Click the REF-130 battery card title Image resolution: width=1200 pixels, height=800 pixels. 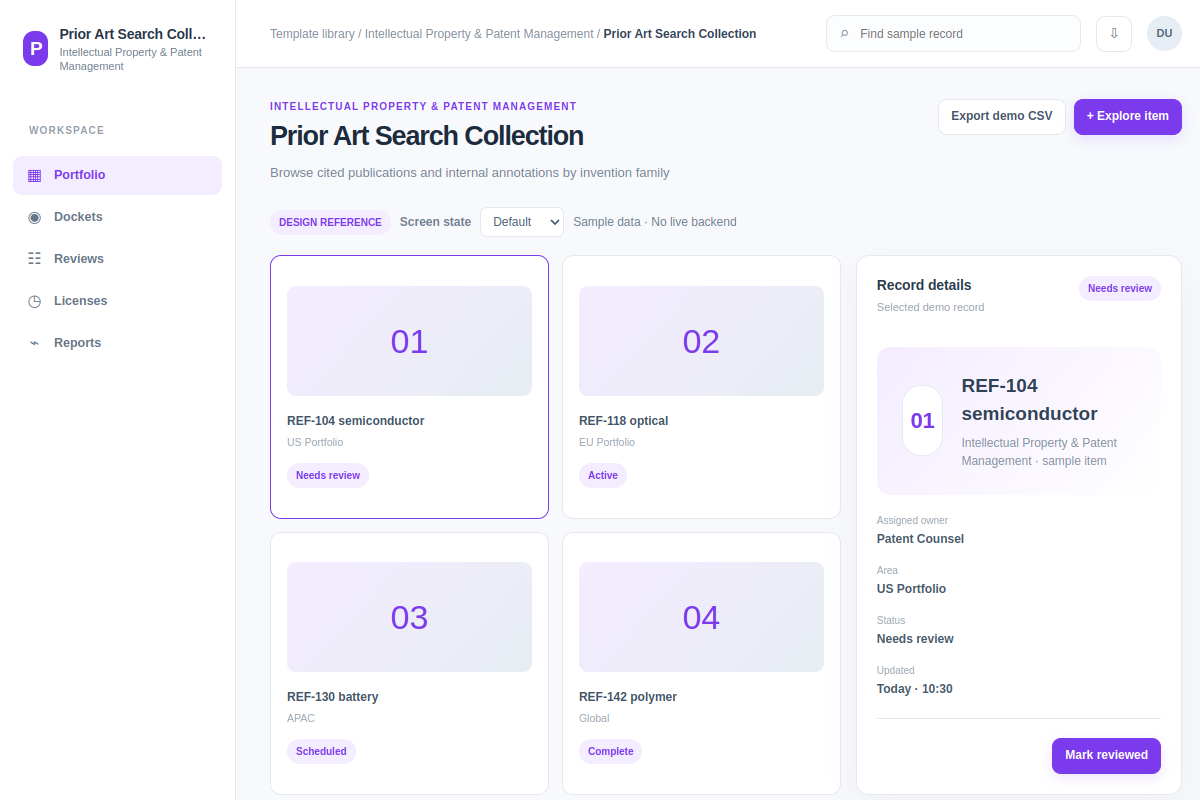click(333, 697)
